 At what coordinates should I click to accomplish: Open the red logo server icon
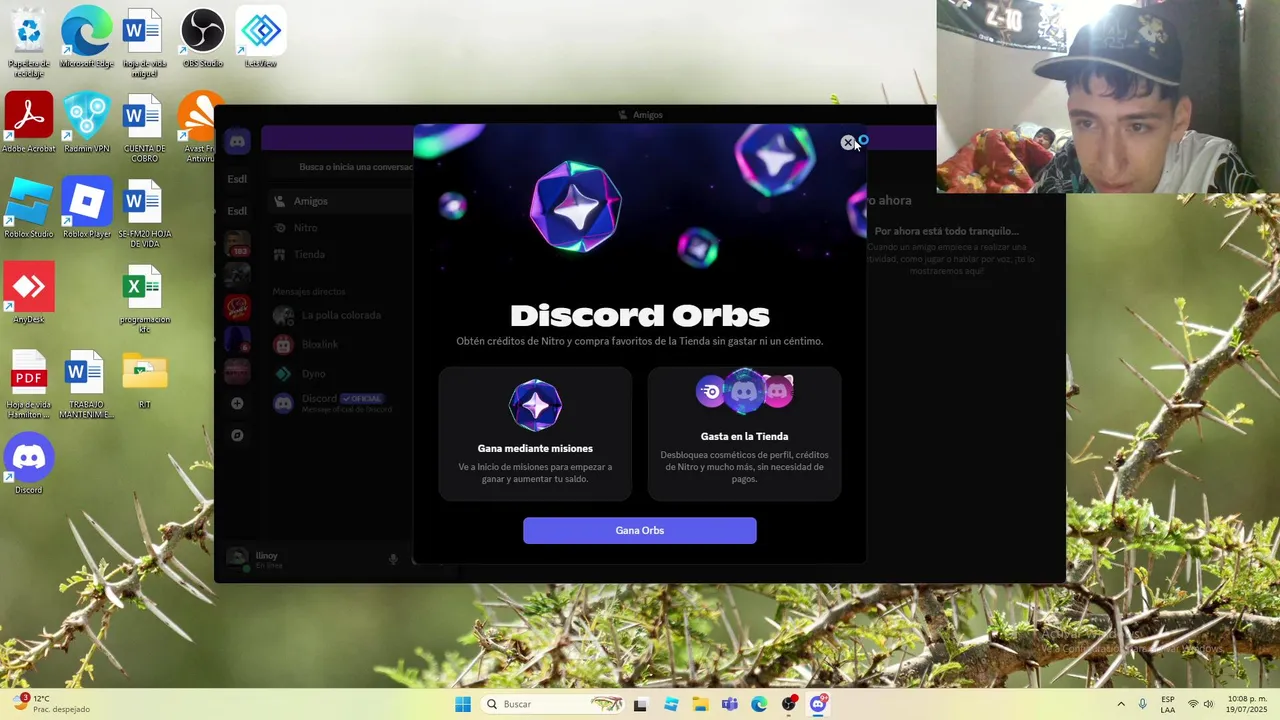237,307
